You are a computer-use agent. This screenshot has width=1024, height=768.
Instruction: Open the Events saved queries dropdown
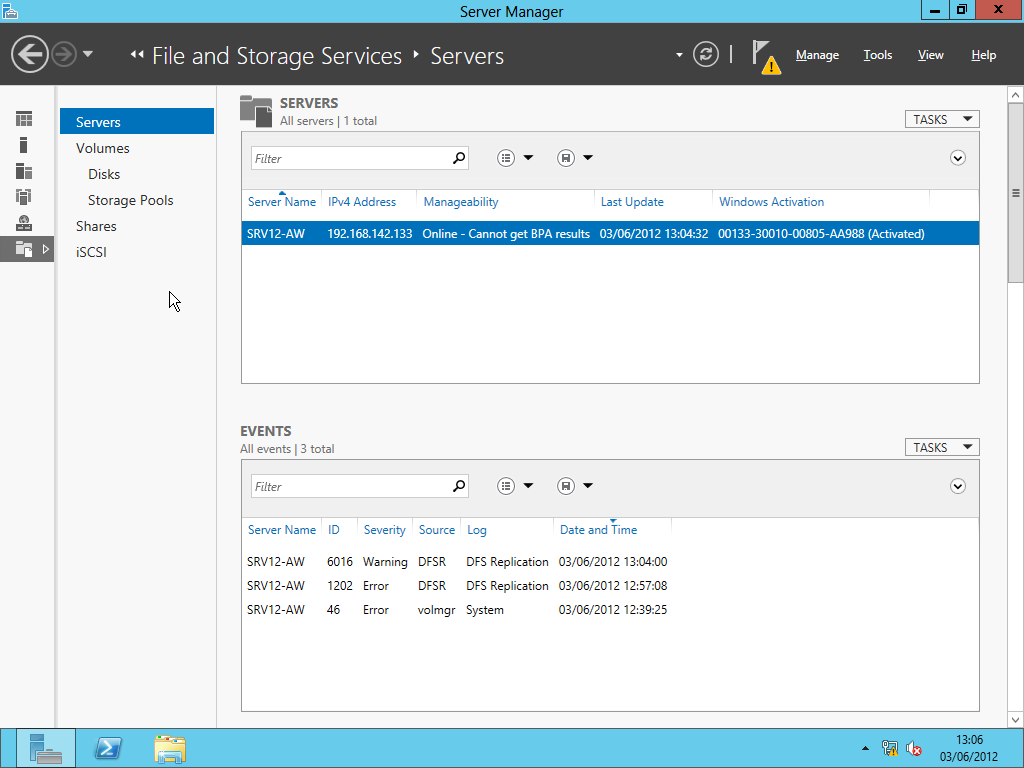[x=575, y=486]
